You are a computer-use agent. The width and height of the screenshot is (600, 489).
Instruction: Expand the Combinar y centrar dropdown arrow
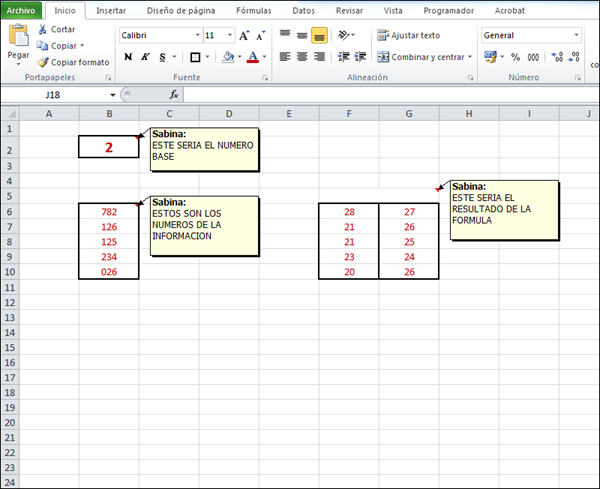click(470, 57)
